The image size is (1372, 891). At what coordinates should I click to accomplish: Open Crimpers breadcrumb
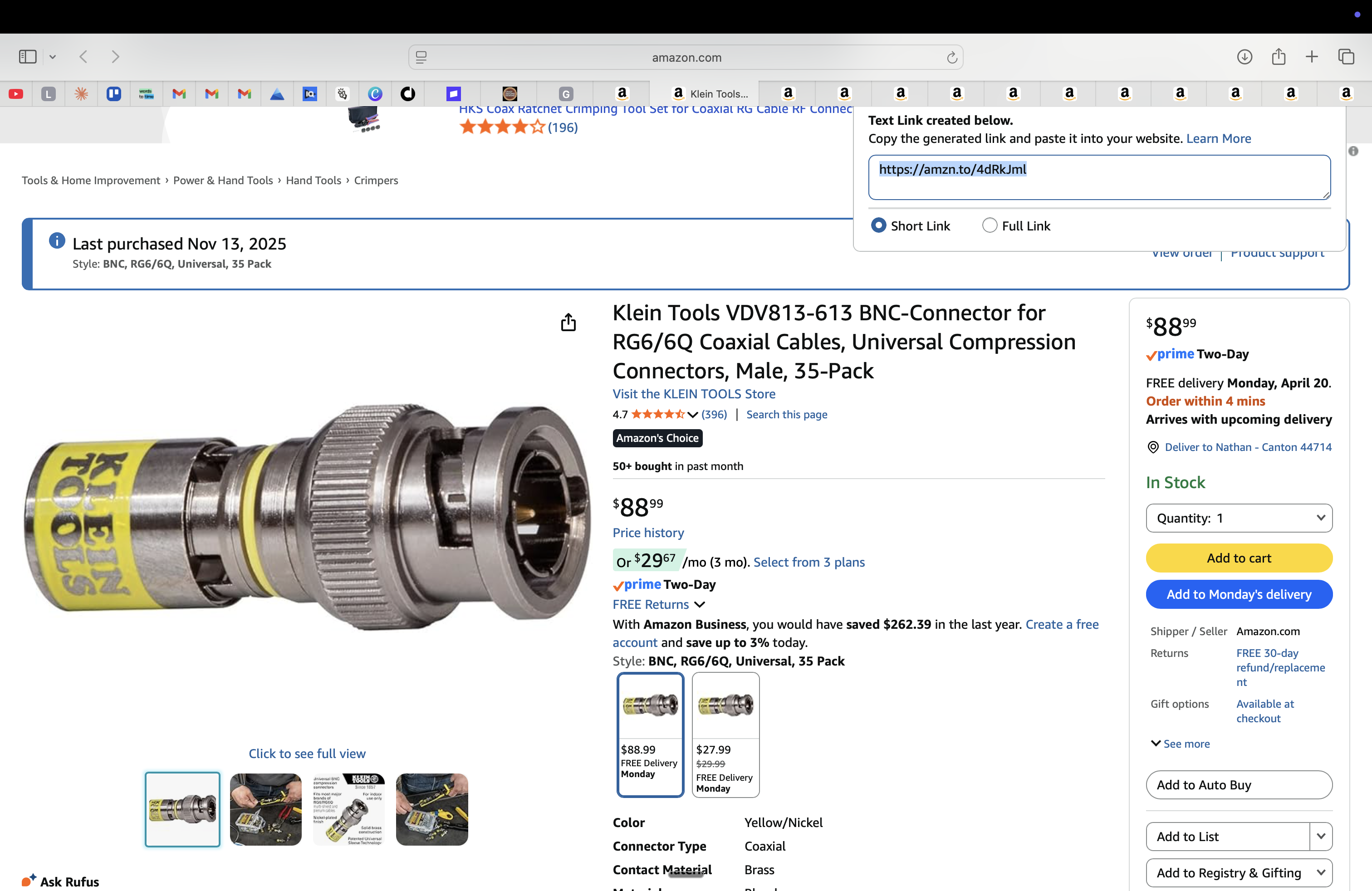(x=376, y=181)
